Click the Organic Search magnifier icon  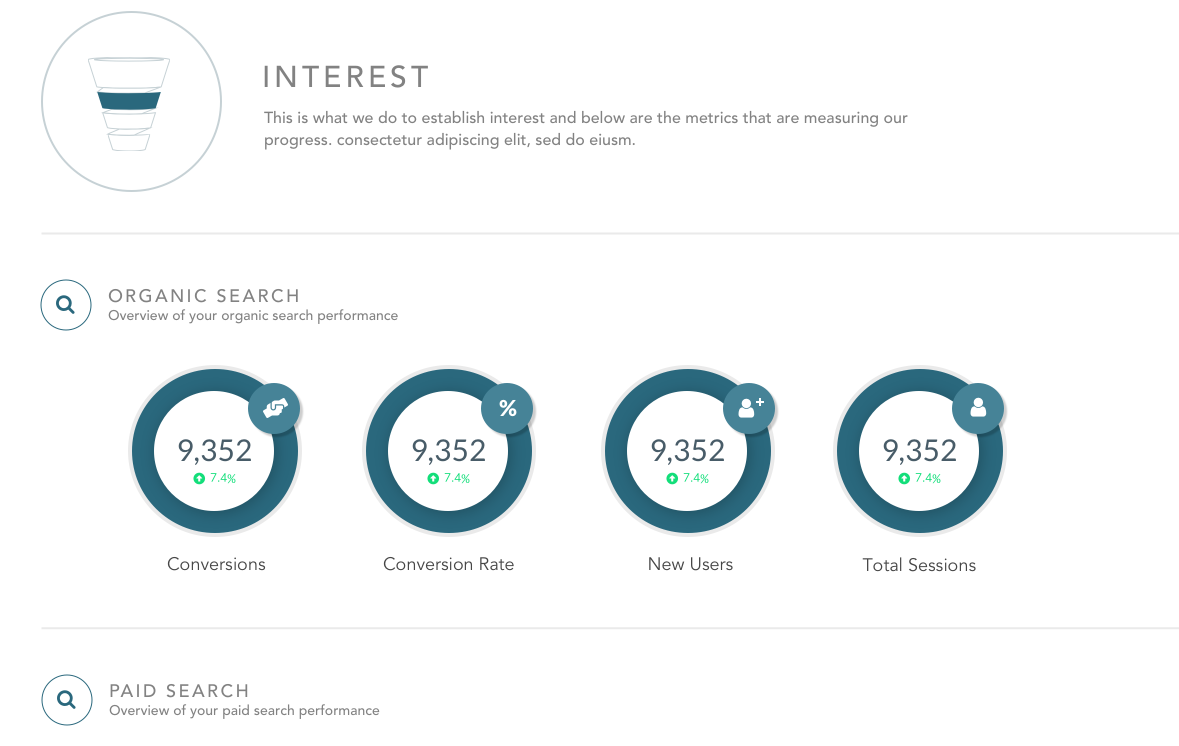point(66,305)
